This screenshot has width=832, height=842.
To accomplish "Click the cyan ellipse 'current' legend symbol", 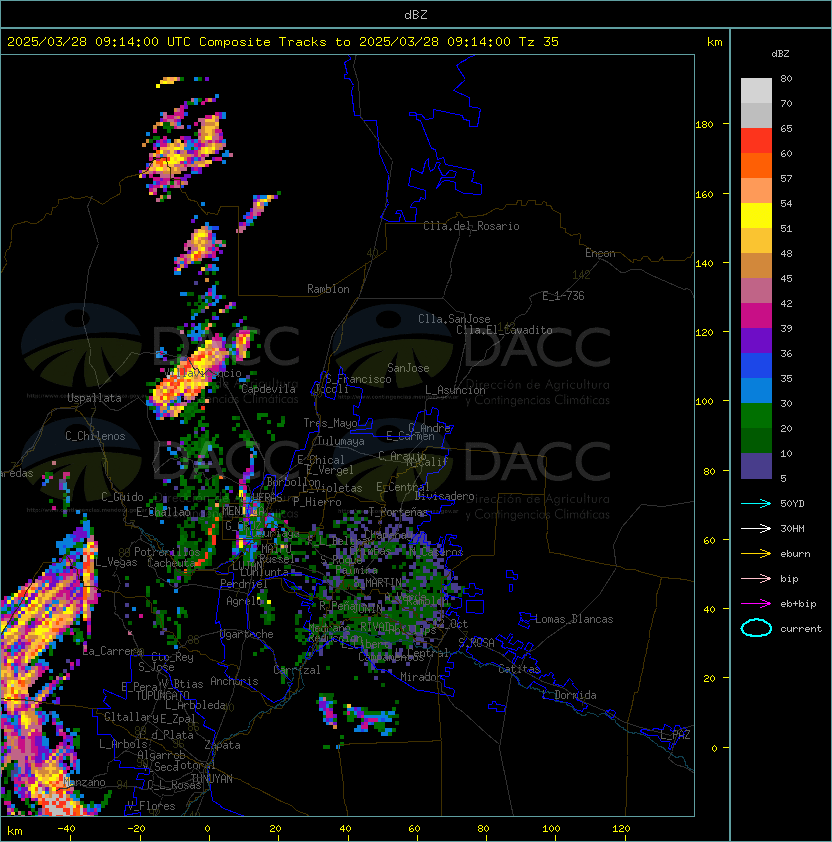I will (x=756, y=628).
